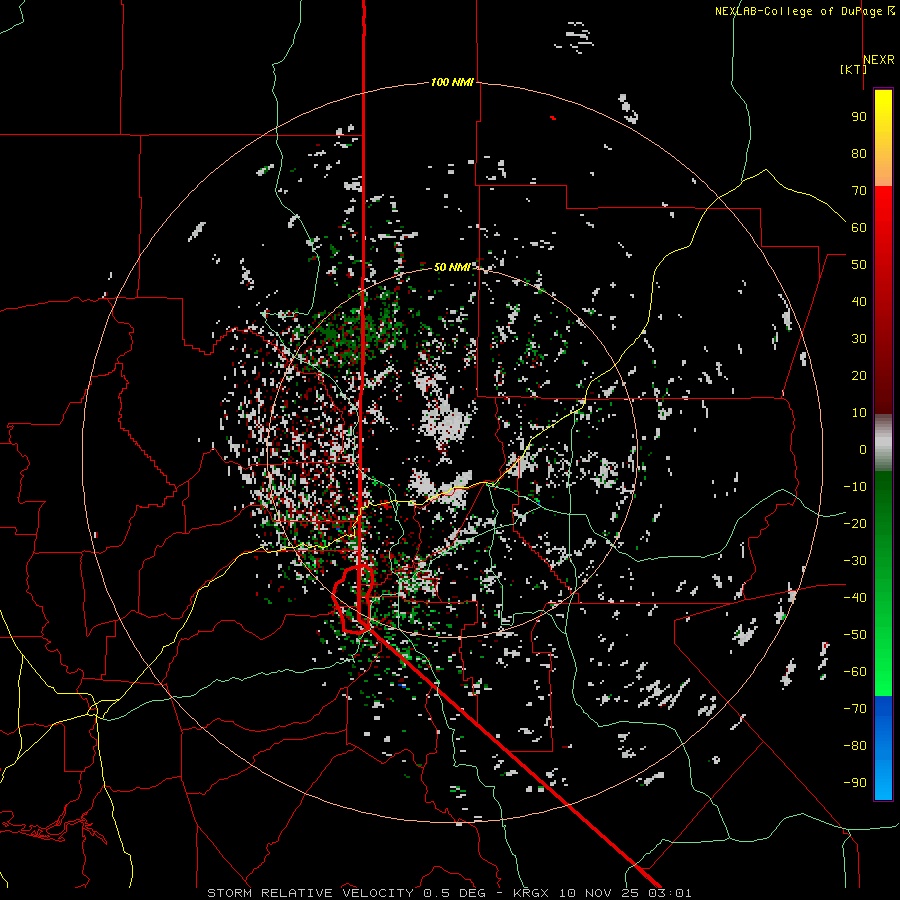Click the -90 scale label
The width and height of the screenshot is (900, 900).
(x=855, y=783)
